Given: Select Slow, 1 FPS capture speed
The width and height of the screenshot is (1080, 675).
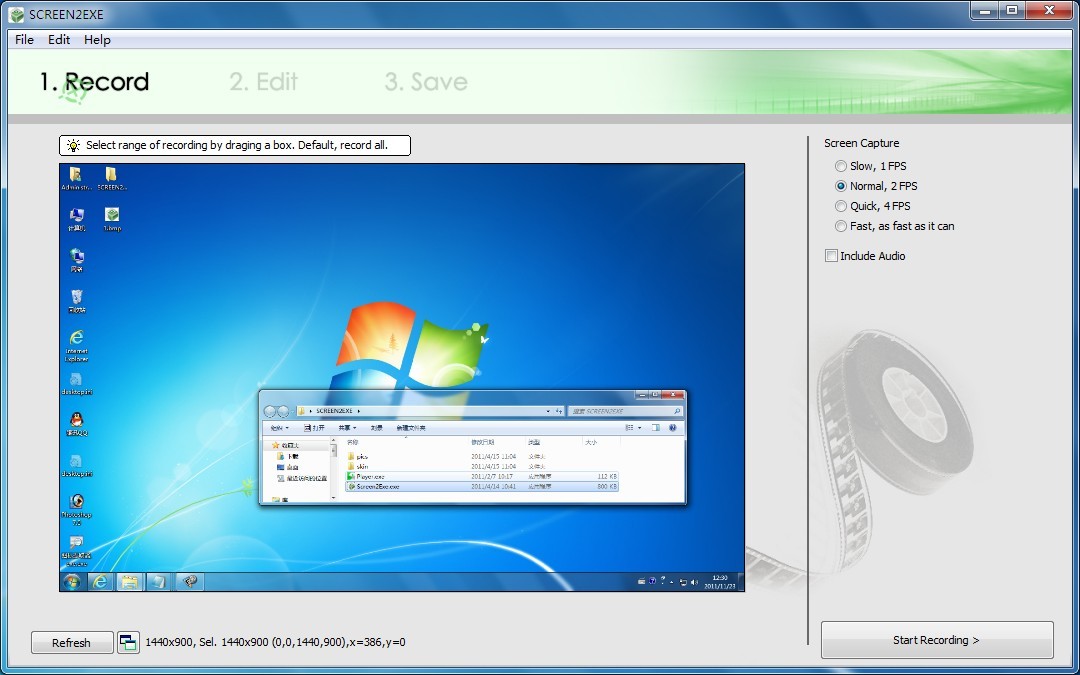Looking at the screenshot, I should [x=841, y=166].
